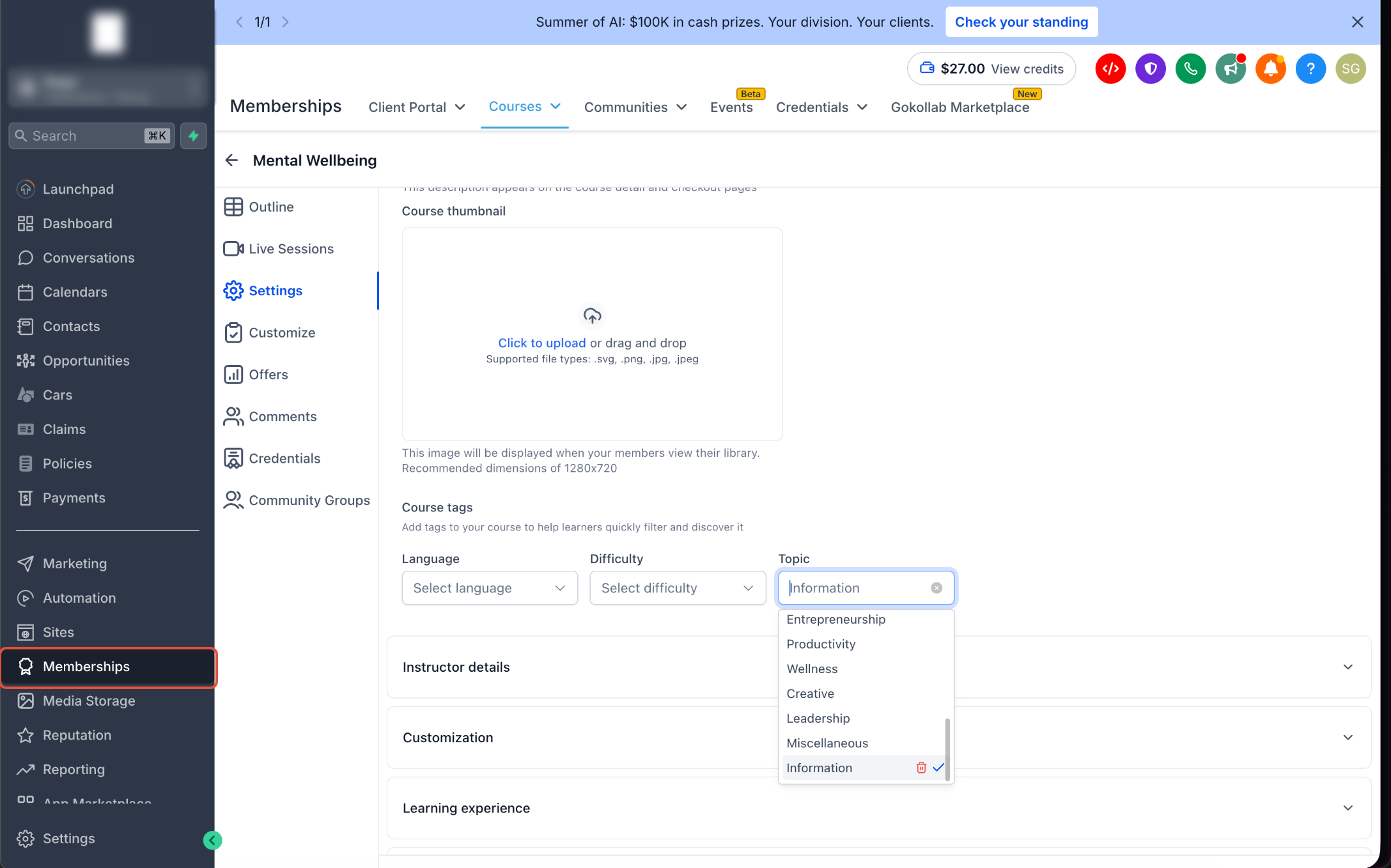The height and width of the screenshot is (868, 1391).
Task: Open the Gokollab Marketplace tab
Action: pos(960,107)
